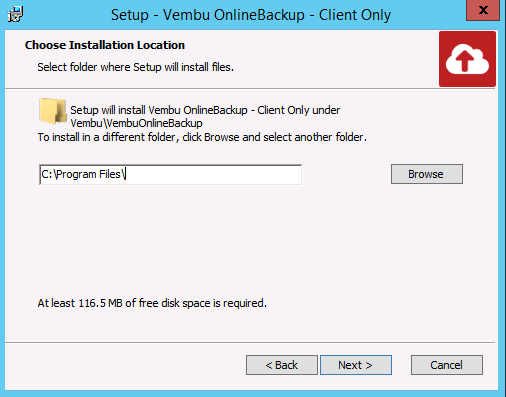
Task: Click the 'Vembu\VembuOnlineBackup' path text
Action: pyautogui.click(x=136, y=123)
